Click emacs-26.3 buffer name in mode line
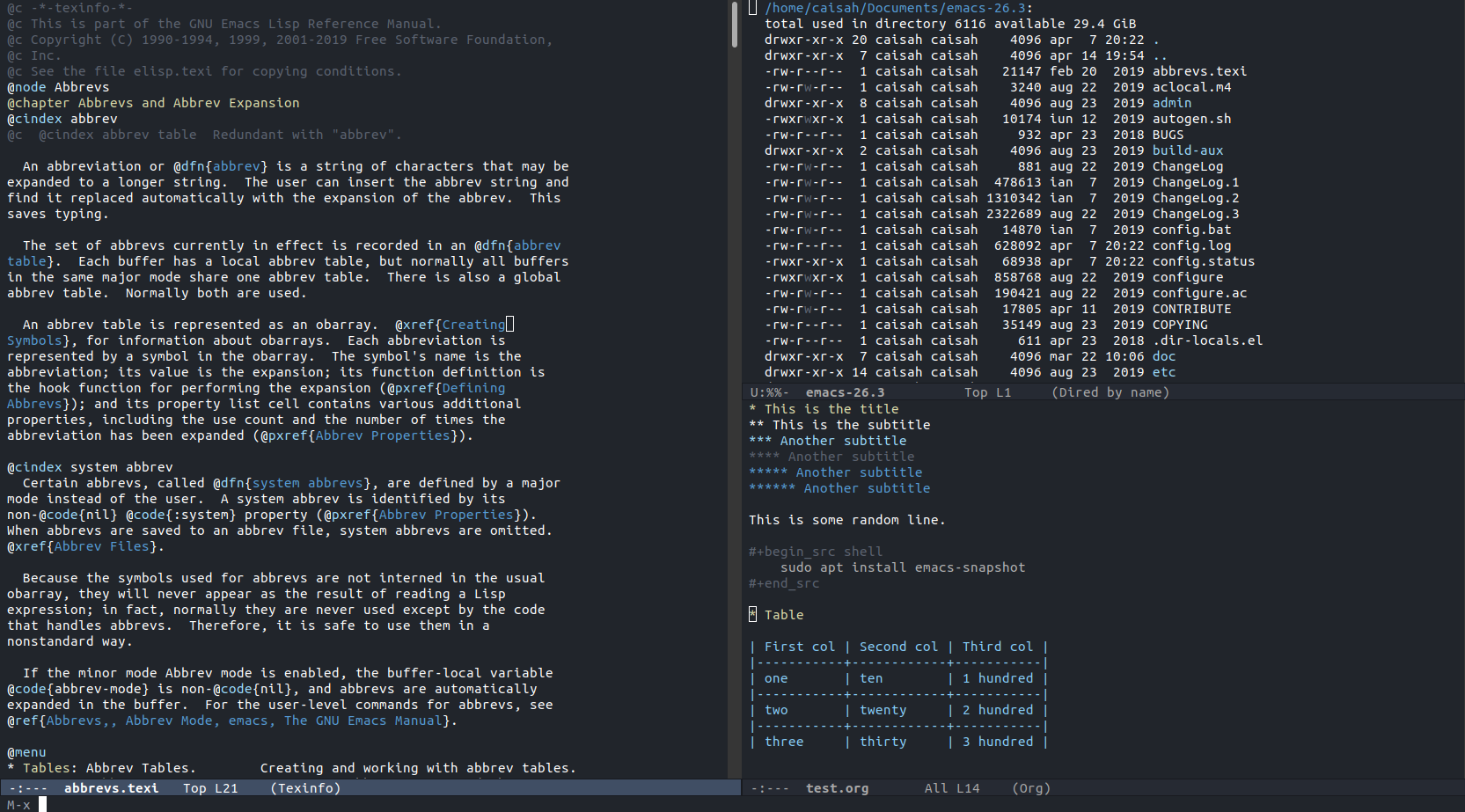Image resolution: width=1465 pixels, height=812 pixels. [845, 392]
